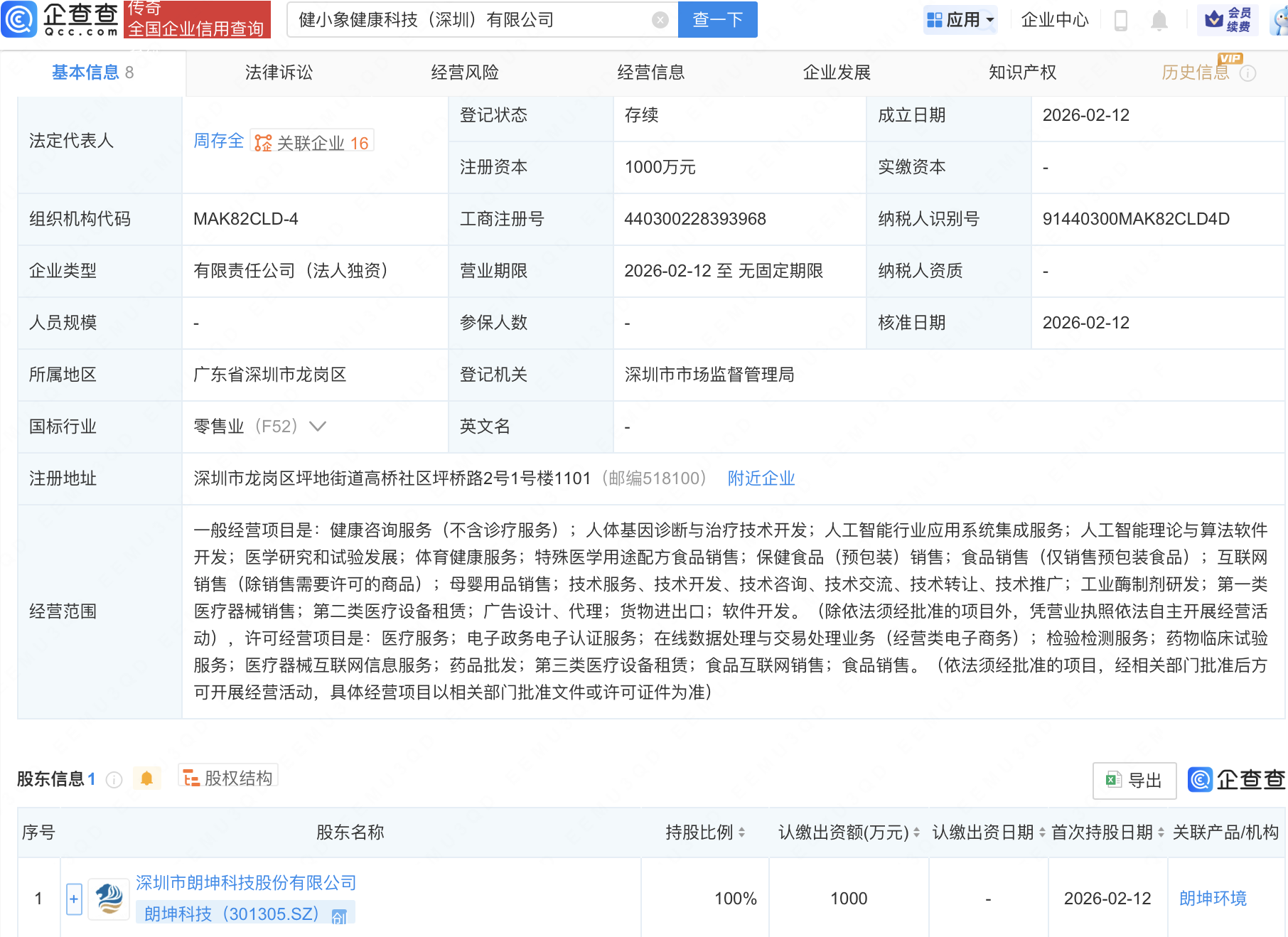Screen dimensions: 1288x937
Task: Toggle the shareholder monitoring bell icon
Action: tap(146, 778)
